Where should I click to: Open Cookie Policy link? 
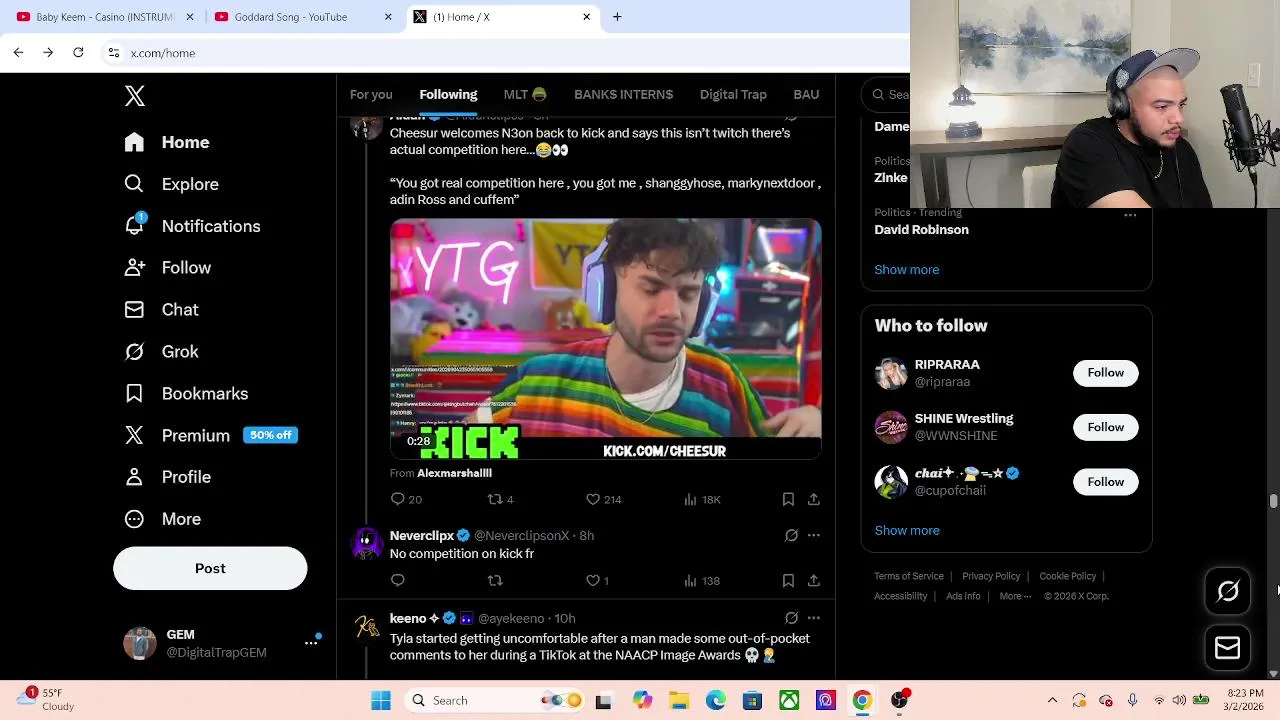(1067, 576)
